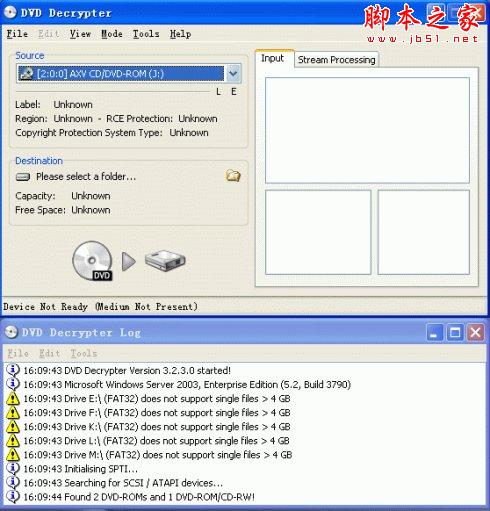
Task: Click the DVD disc decrypt button
Action: (92, 261)
